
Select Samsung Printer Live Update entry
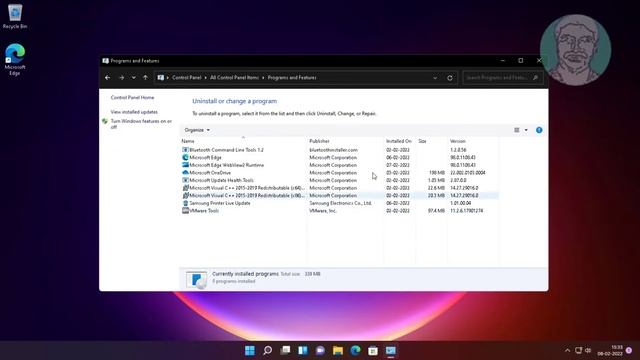tap(220, 203)
